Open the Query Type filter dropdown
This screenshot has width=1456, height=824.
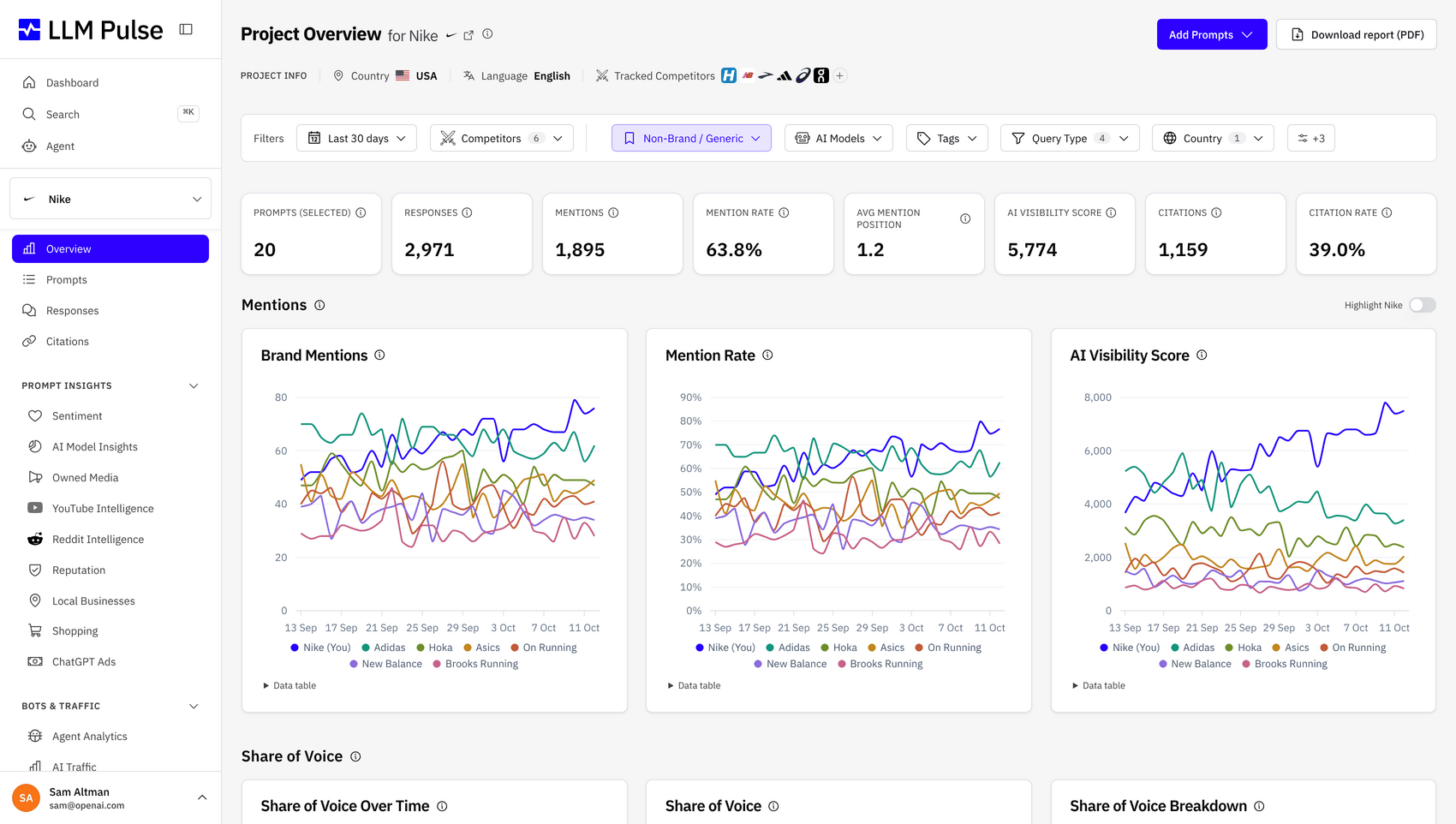(x=1070, y=138)
